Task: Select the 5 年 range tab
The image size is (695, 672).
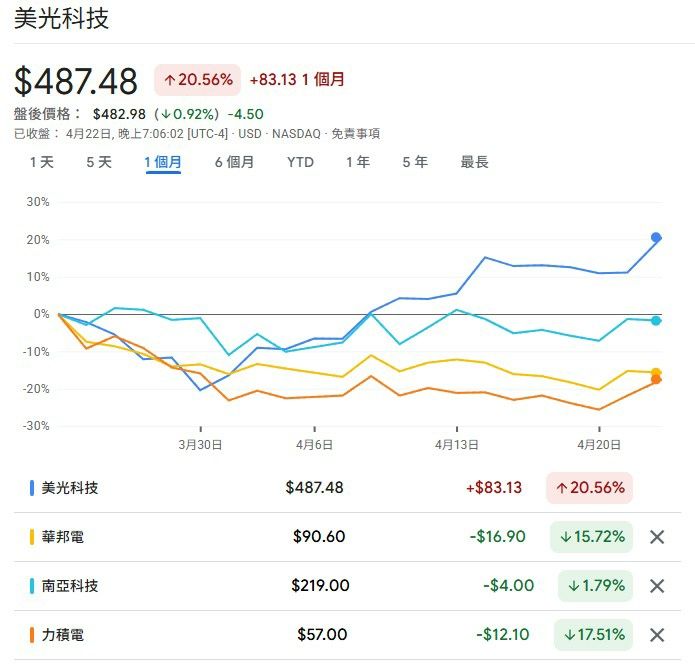Action: 415,162
